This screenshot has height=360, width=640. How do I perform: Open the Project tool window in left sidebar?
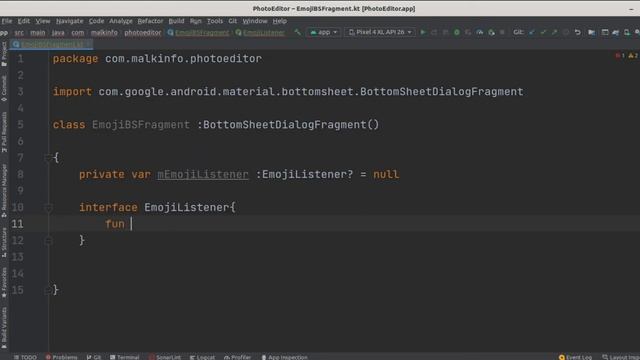(4, 54)
